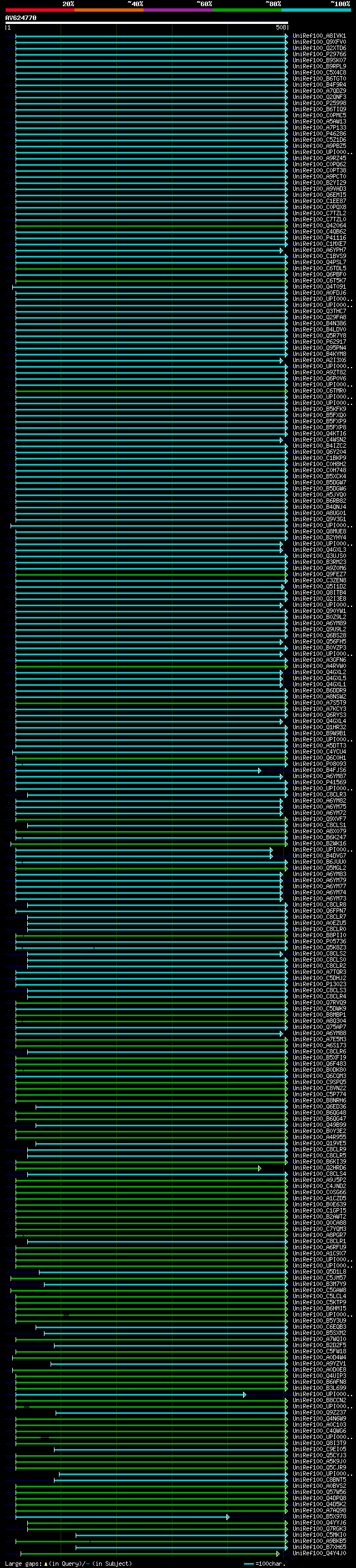Screen dimensions: 356x1568
Task: Click the red ~20% identity legend segment
Action: tap(39, 10)
